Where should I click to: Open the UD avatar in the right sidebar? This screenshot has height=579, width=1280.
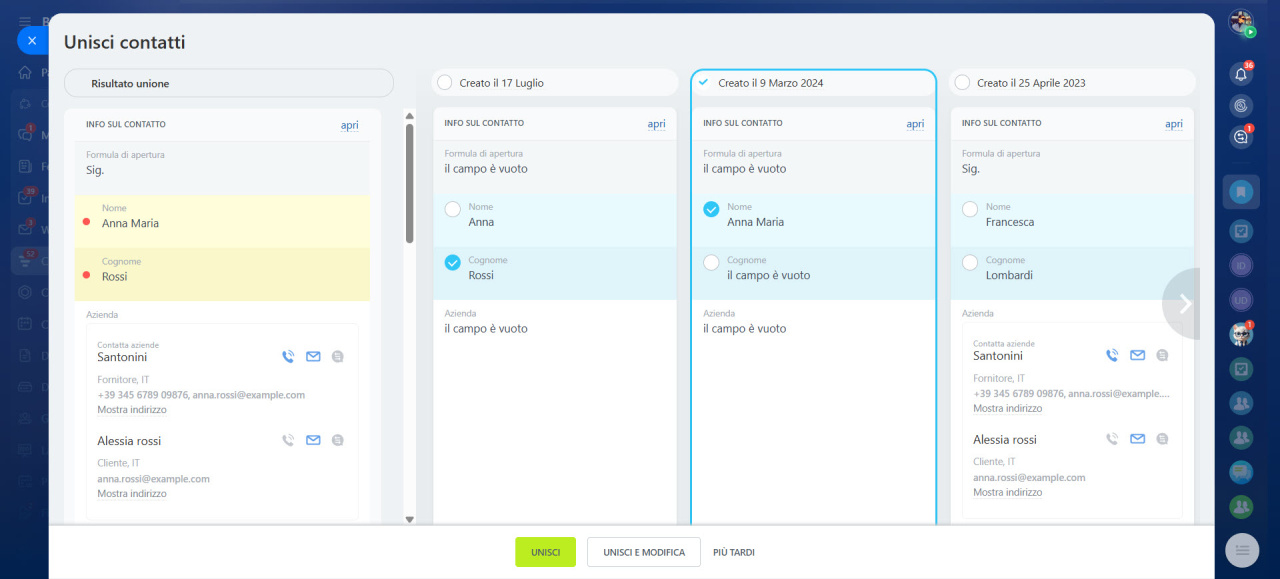[1241, 300]
